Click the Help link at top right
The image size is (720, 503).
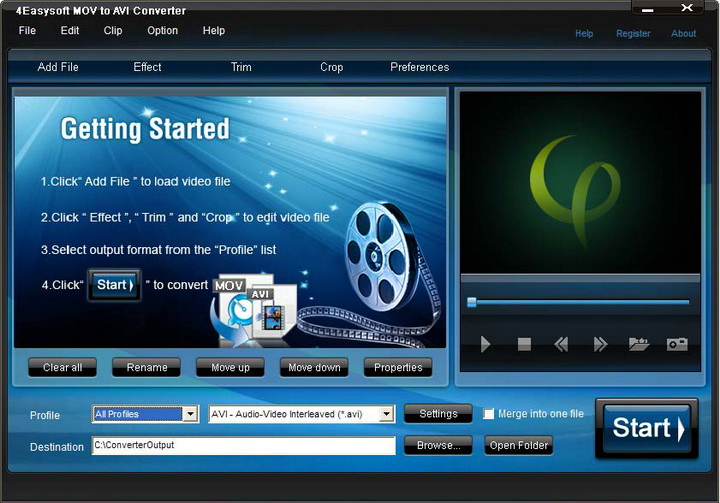point(584,34)
